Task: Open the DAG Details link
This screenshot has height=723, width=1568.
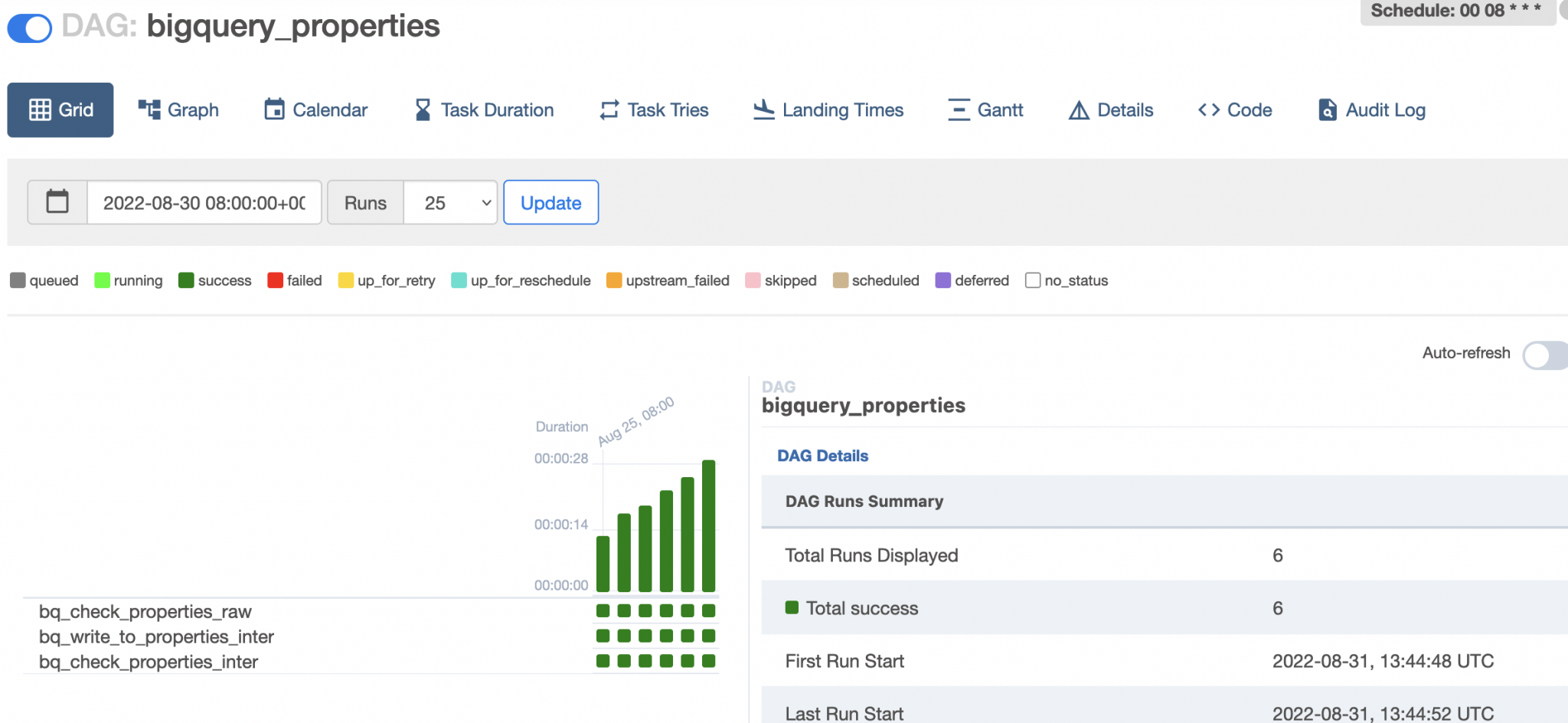Action: 822,455
